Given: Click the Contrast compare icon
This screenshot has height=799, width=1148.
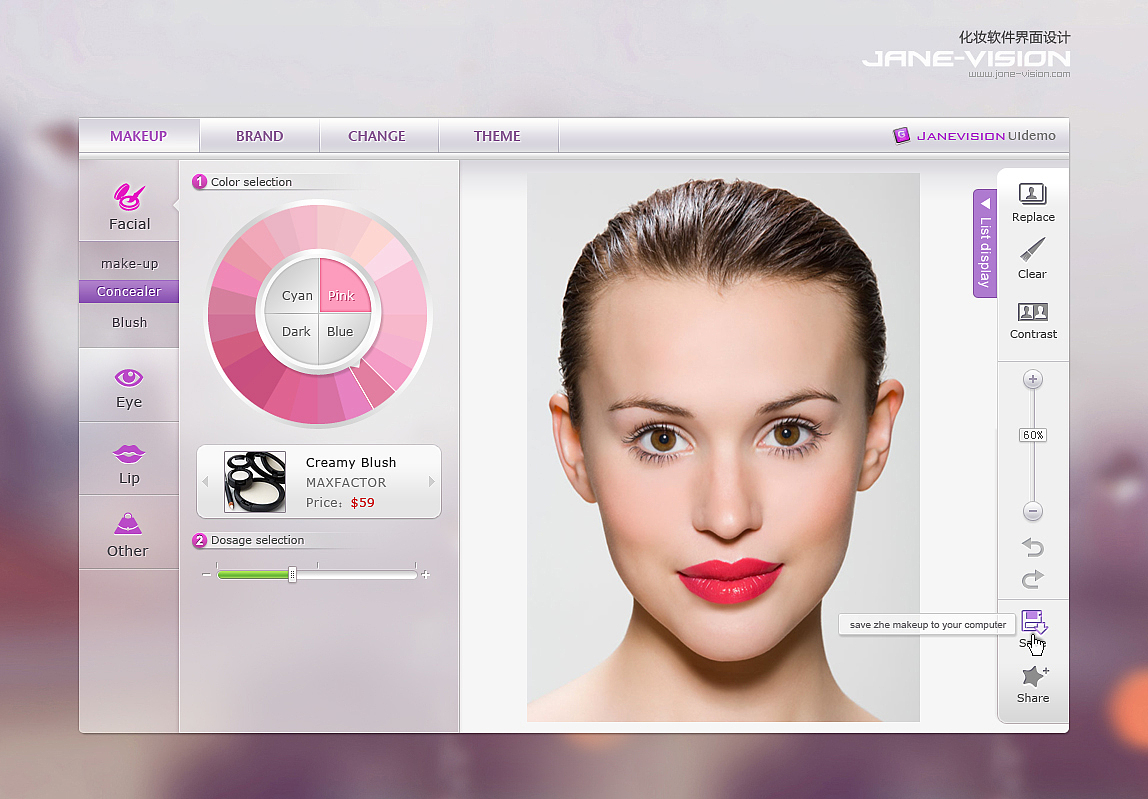Looking at the screenshot, I should [x=1033, y=312].
